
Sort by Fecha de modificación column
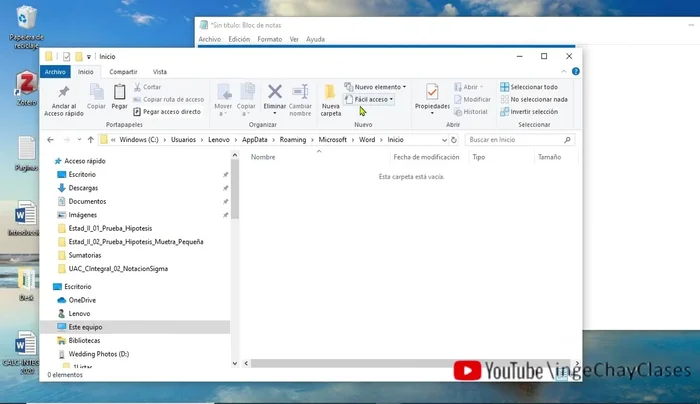click(426, 157)
